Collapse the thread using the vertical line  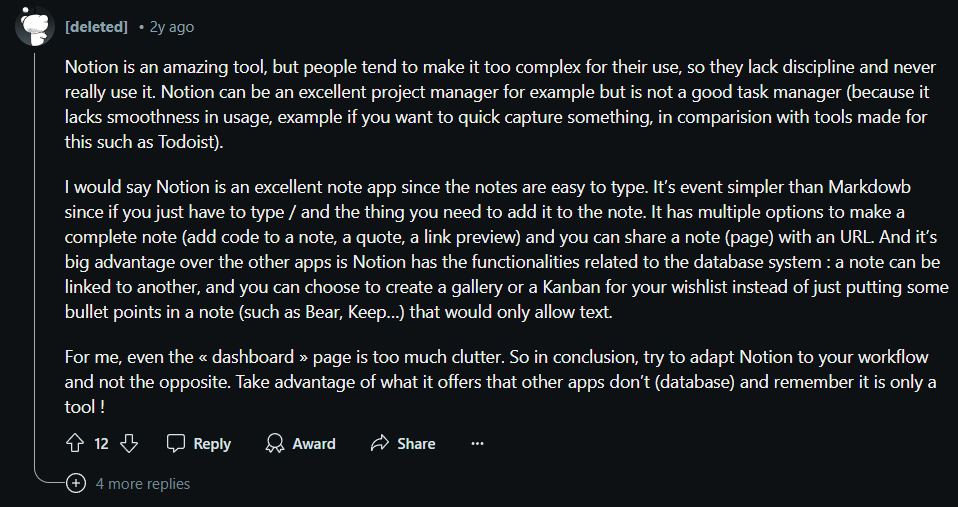pos(35,257)
